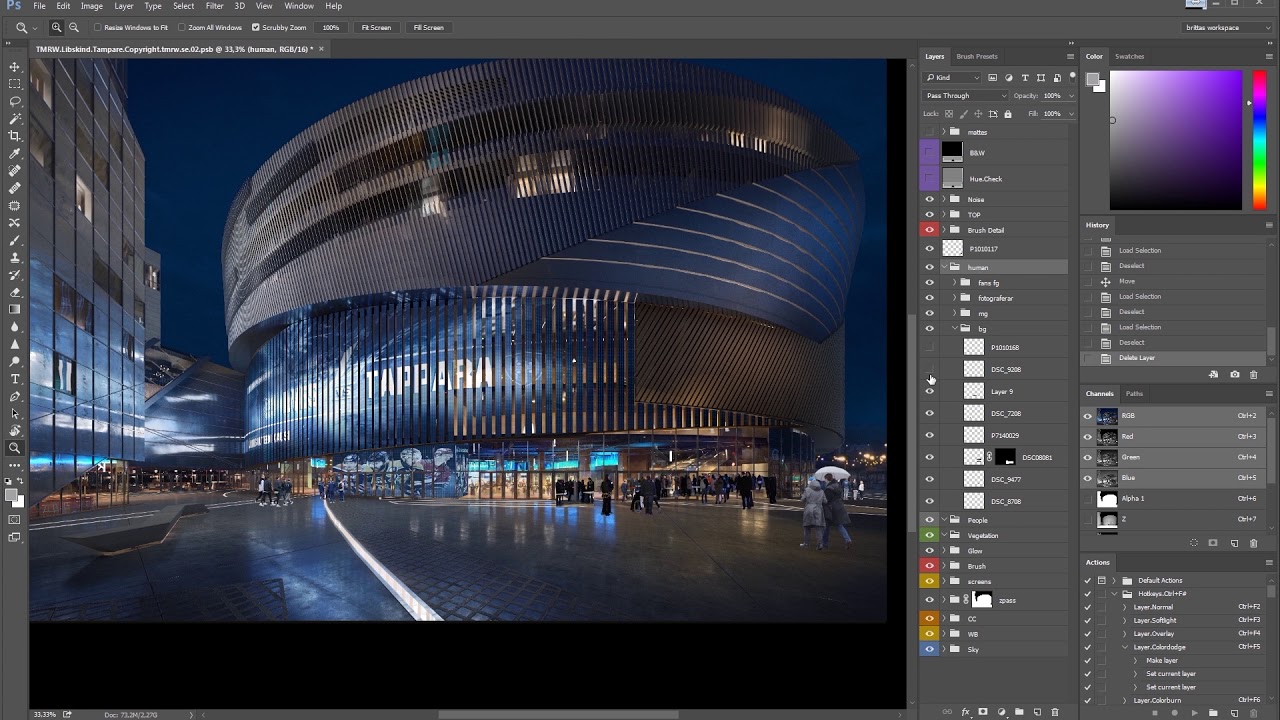
Task: Enable Zoom All Windows checkbox
Action: [181, 27]
